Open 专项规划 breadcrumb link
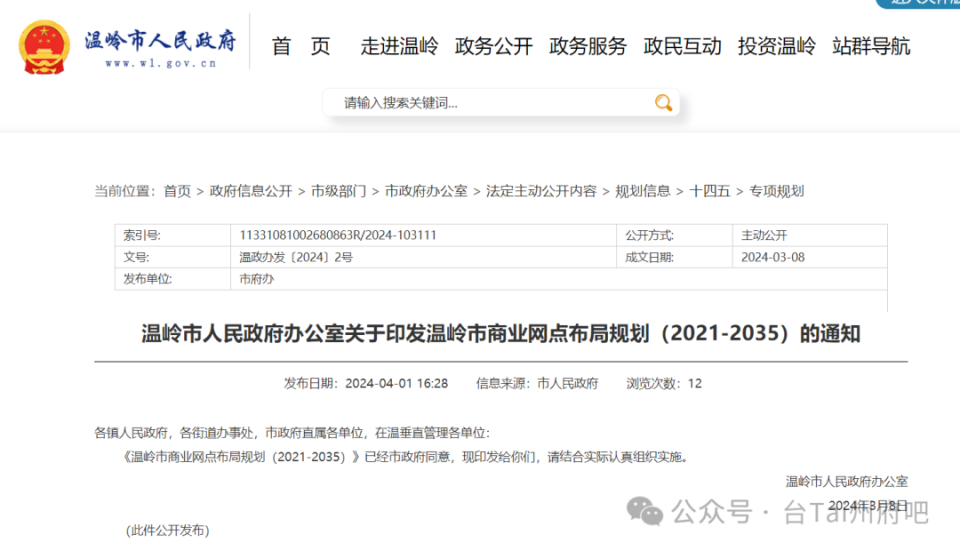The height and width of the screenshot is (551, 960). coord(776,191)
